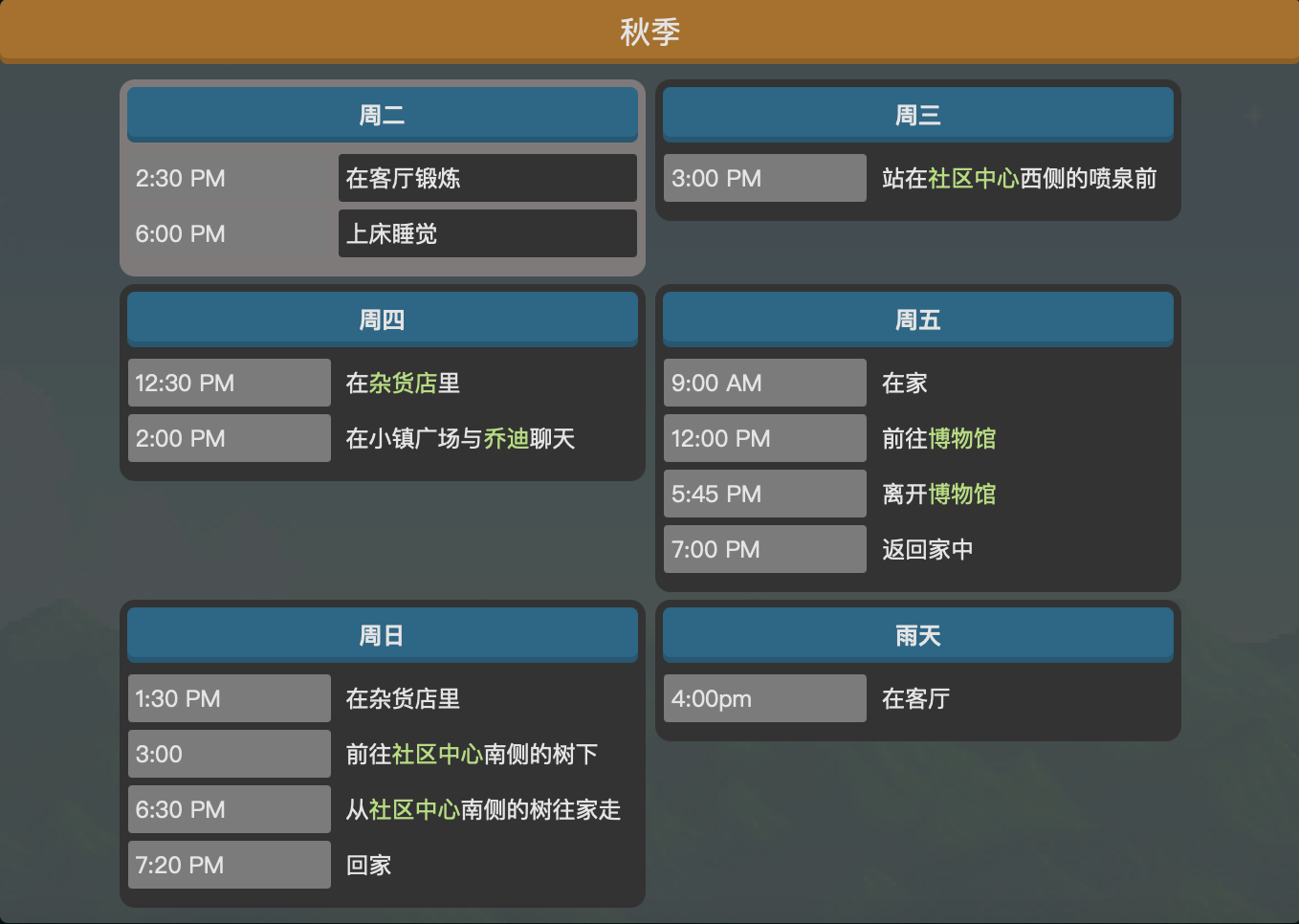Click the 7:20 PM time cell

pos(230,865)
